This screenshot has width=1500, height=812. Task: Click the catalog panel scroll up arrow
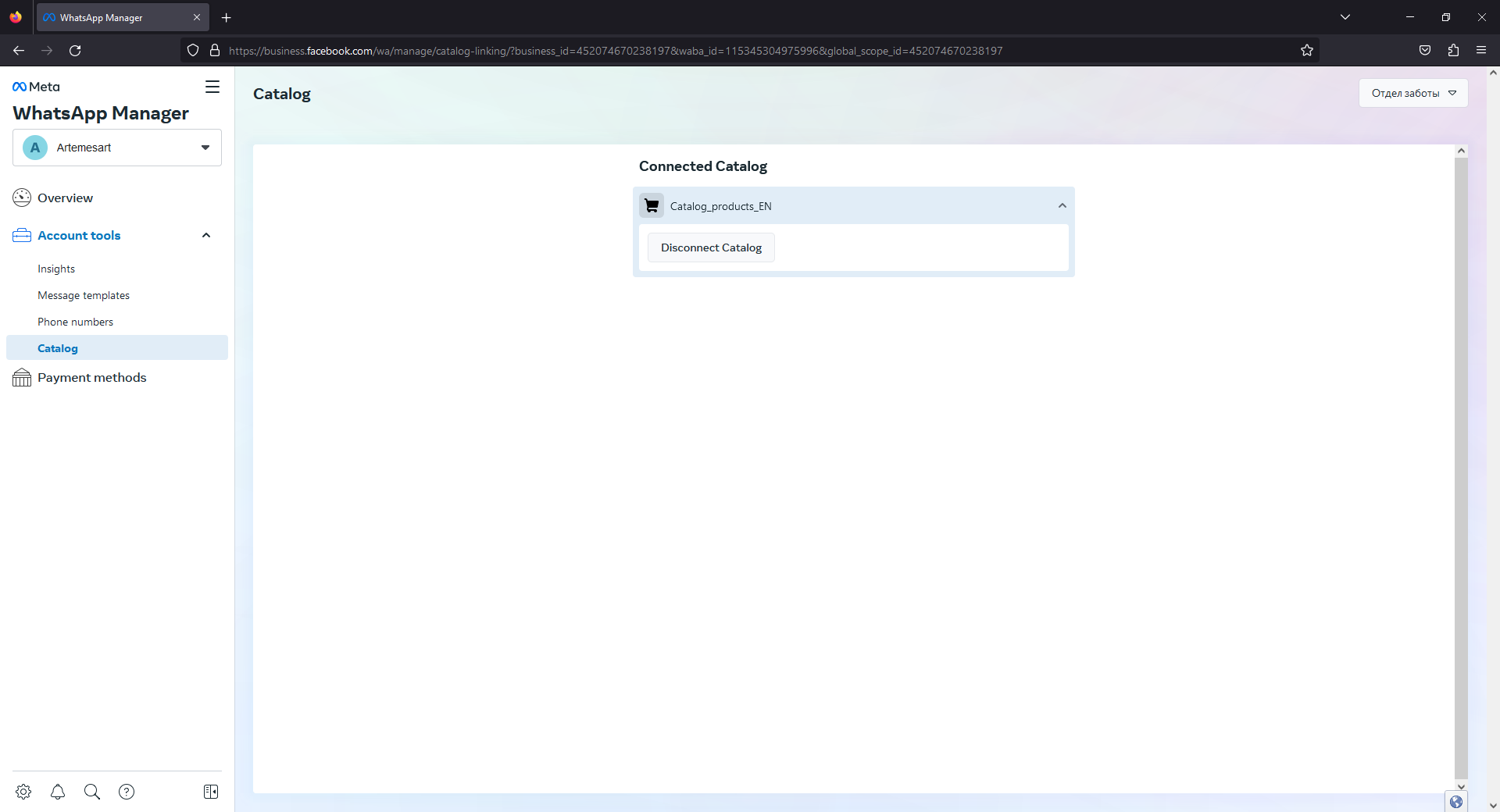click(x=1461, y=151)
